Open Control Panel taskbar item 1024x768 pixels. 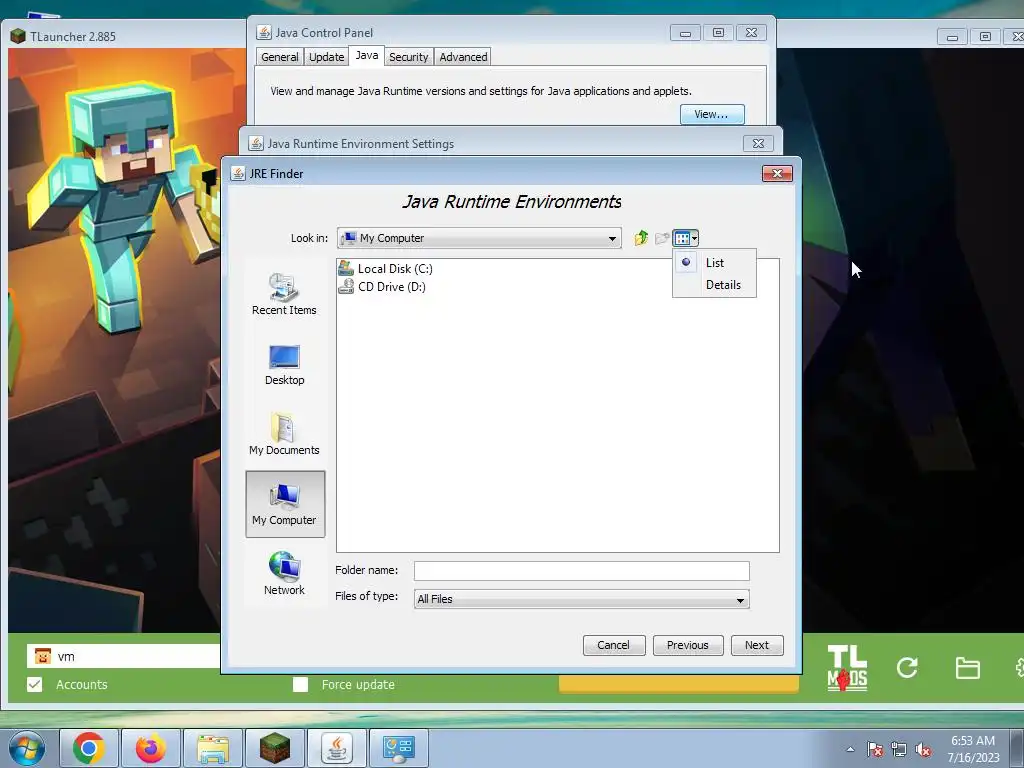point(399,748)
